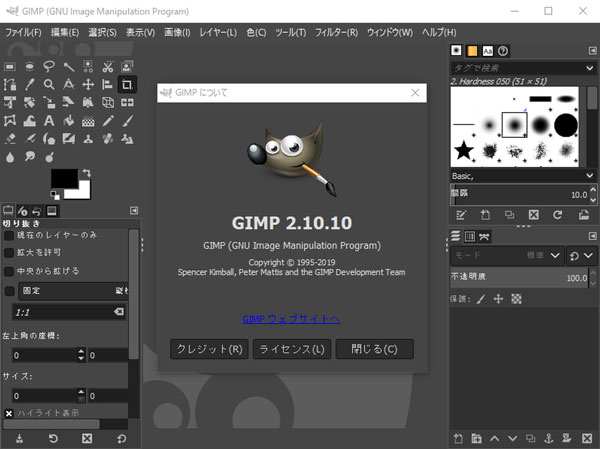This screenshot has width=600, height=449.
Task: Select the Zoom magnifier tool
Action: click(49, 85)
